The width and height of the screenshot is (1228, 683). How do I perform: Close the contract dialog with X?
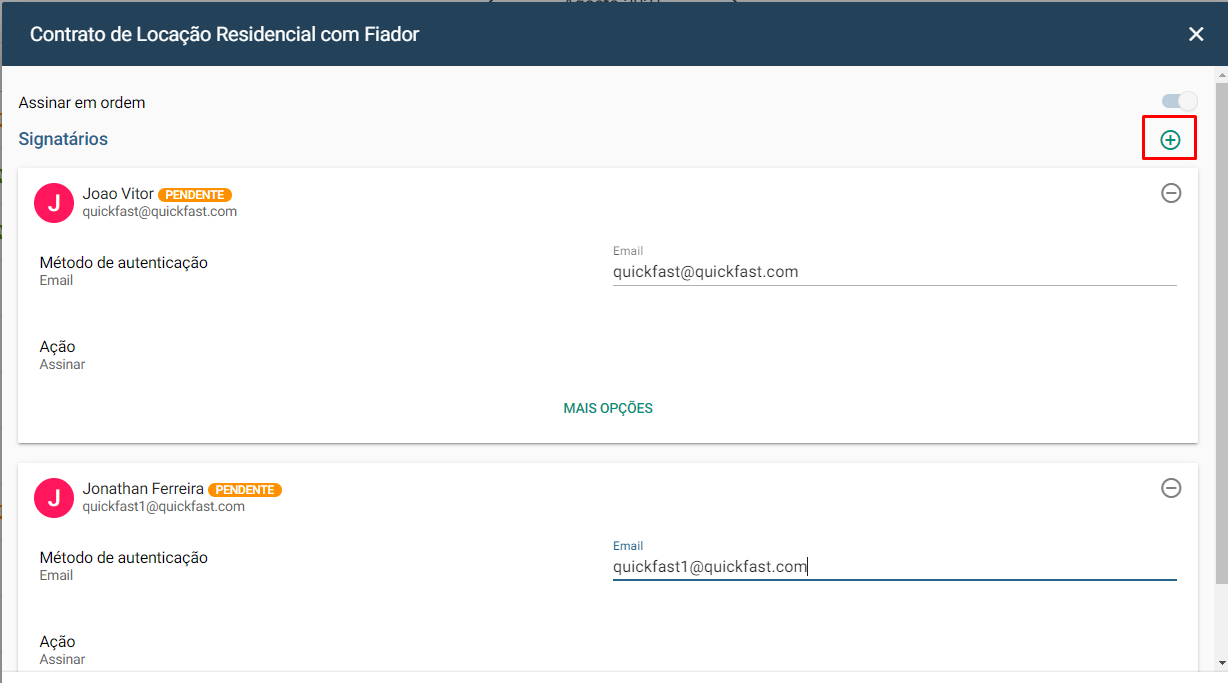click(x=1196, y=34)
